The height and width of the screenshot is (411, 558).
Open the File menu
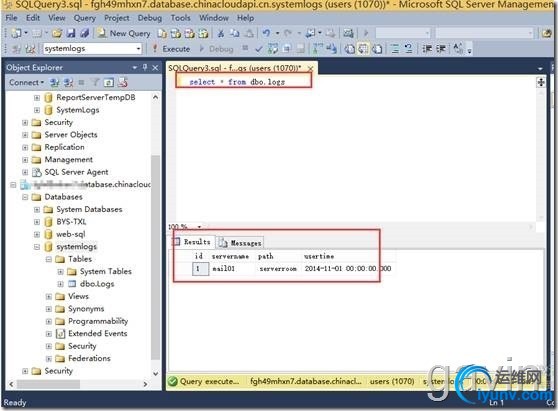pos(11,18)
